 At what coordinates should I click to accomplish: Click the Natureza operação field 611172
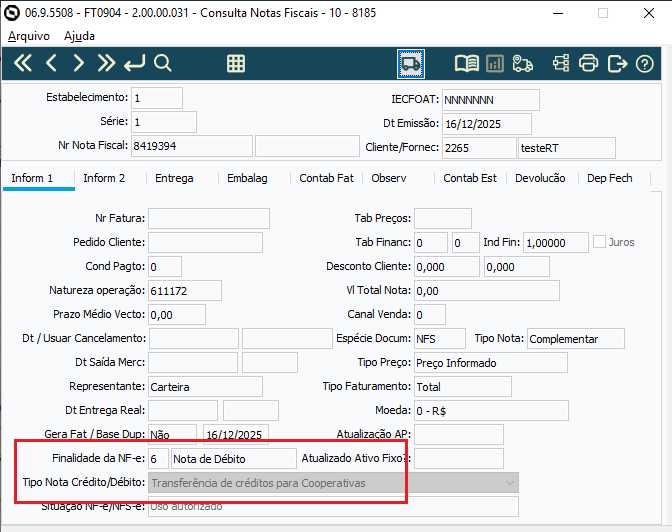tap(185, 291)
